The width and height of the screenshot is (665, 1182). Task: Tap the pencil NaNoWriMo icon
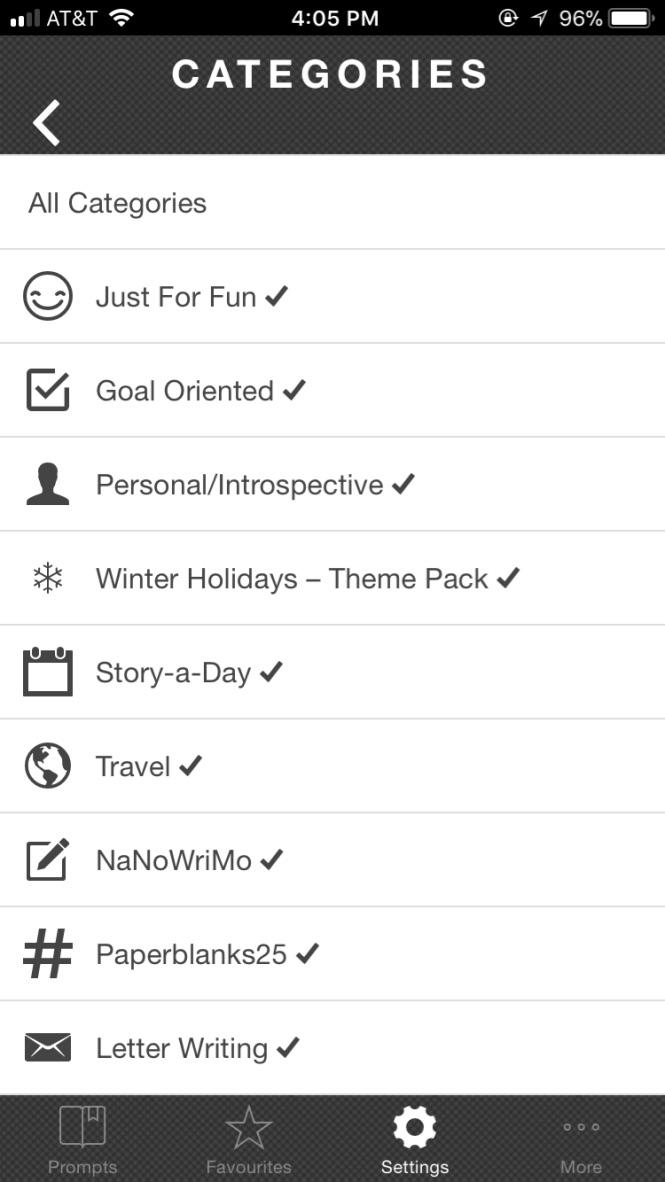coord(48,860)
